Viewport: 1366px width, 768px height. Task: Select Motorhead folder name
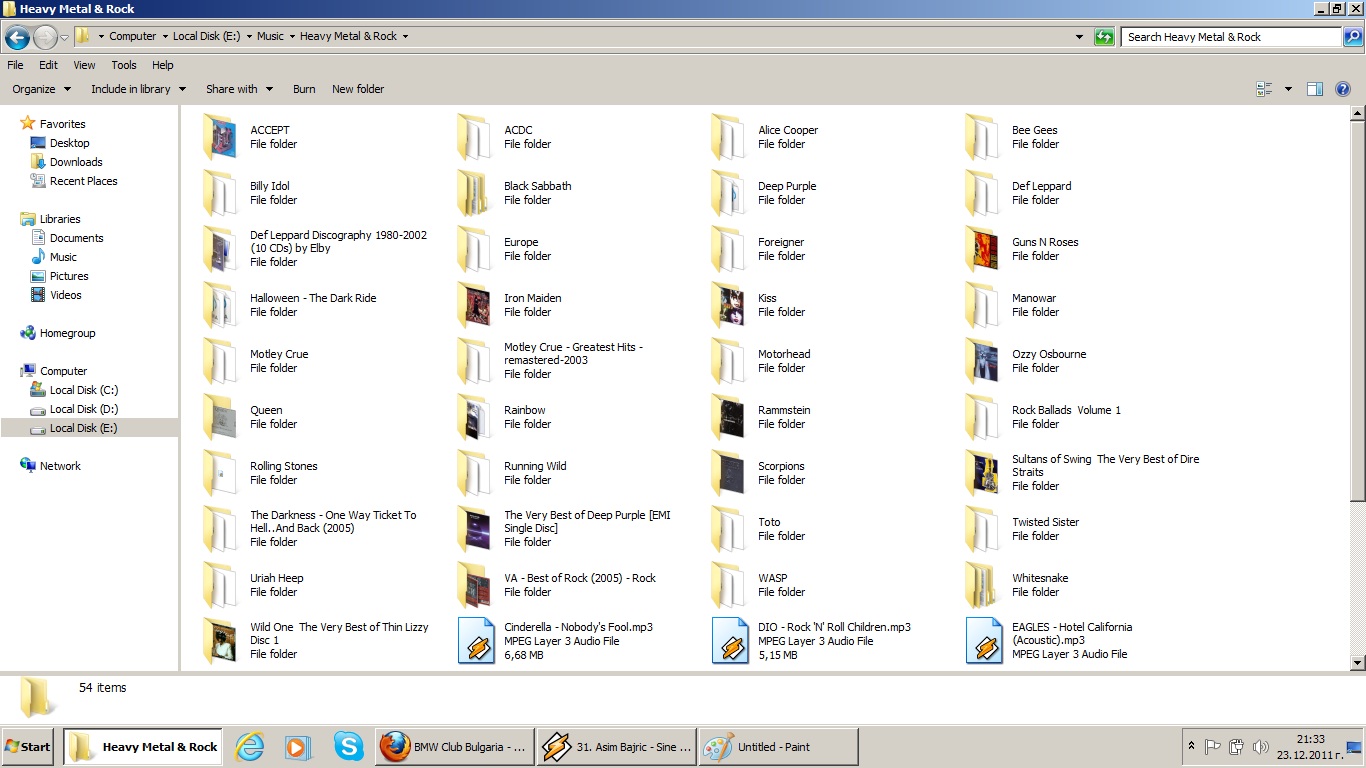[784, 354]
